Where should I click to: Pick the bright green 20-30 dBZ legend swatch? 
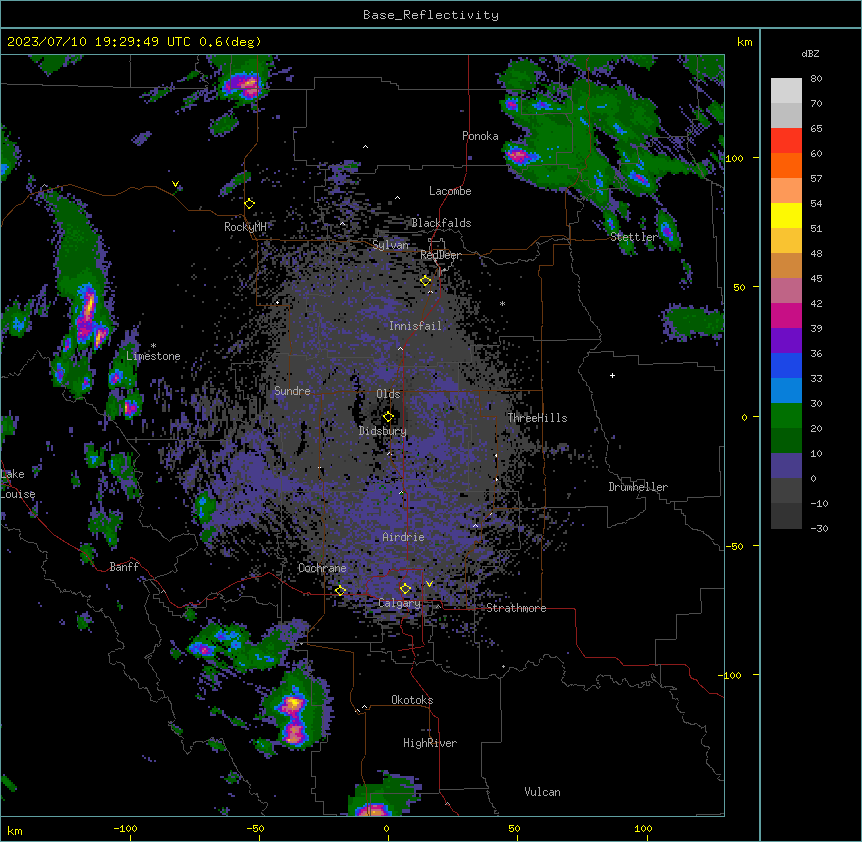786,416
